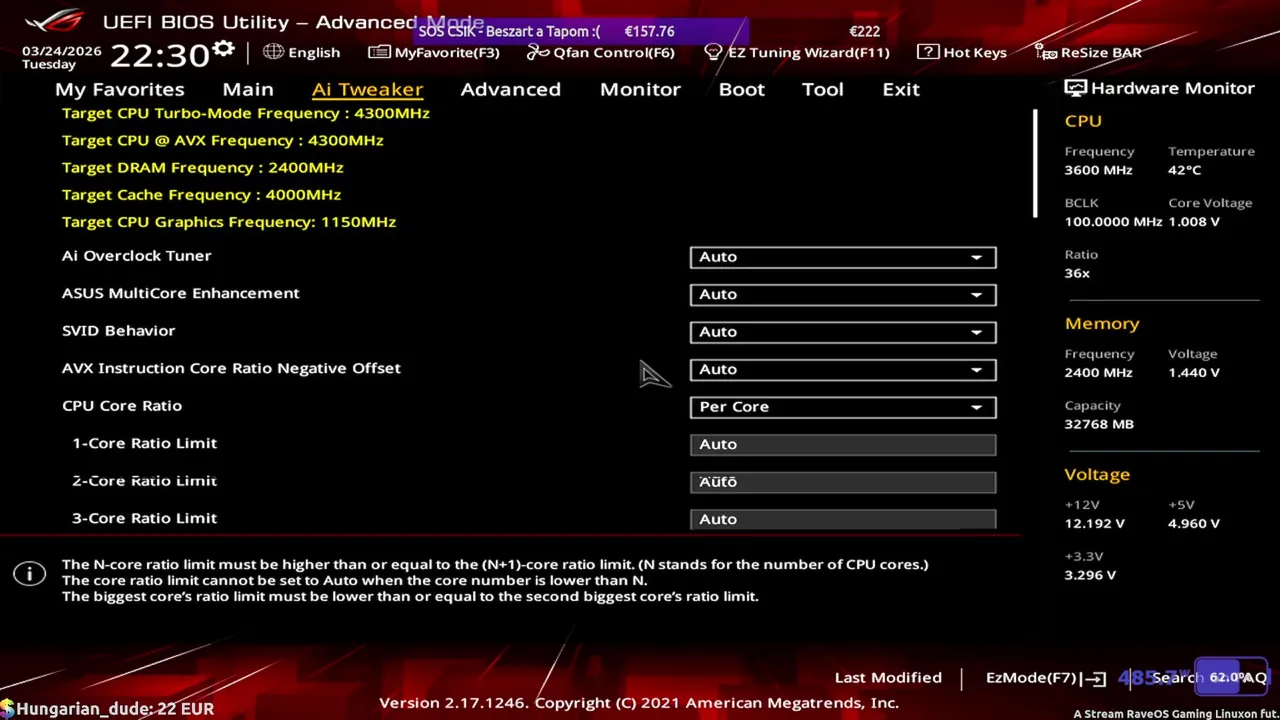This screenshot has height=720, width=1280.
Task: Click the globe language icon
Action: (x=273, y=52)
